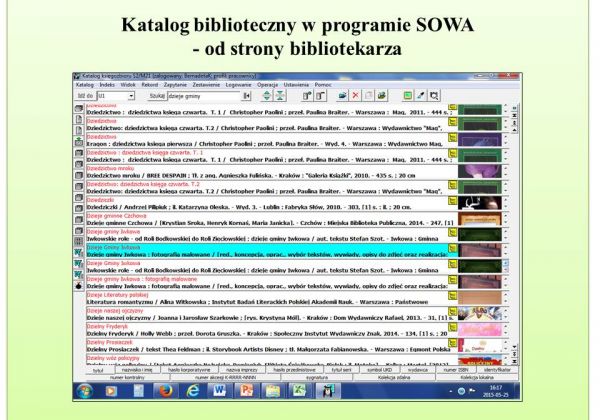Click the magnifier search toolbar icon
The width and height of the screenshot is (600, 420).
tap(434, 96)
